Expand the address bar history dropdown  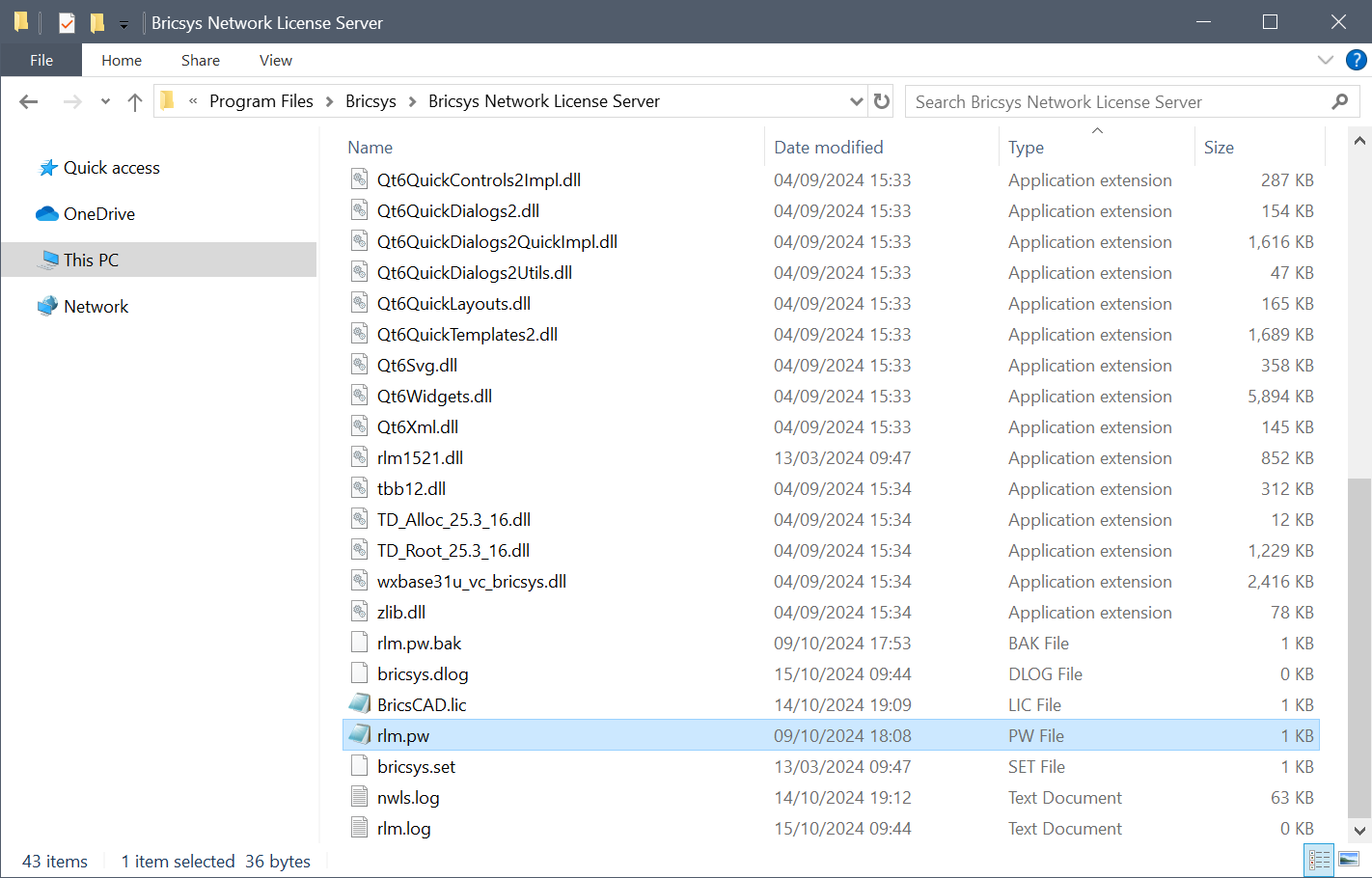[x=856, y=101]
